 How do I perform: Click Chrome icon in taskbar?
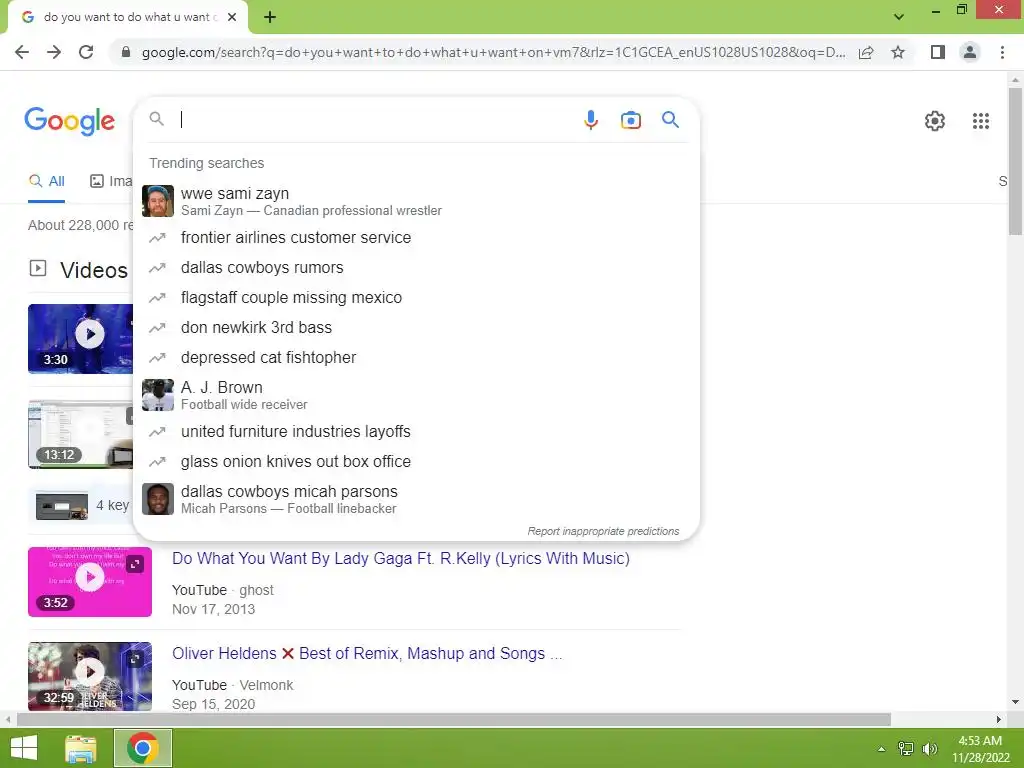tap(143, 748)
